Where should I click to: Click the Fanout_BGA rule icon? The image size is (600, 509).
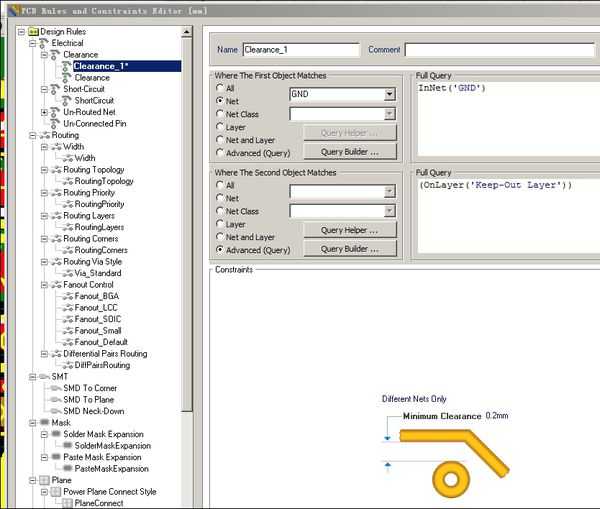[68, 296]
